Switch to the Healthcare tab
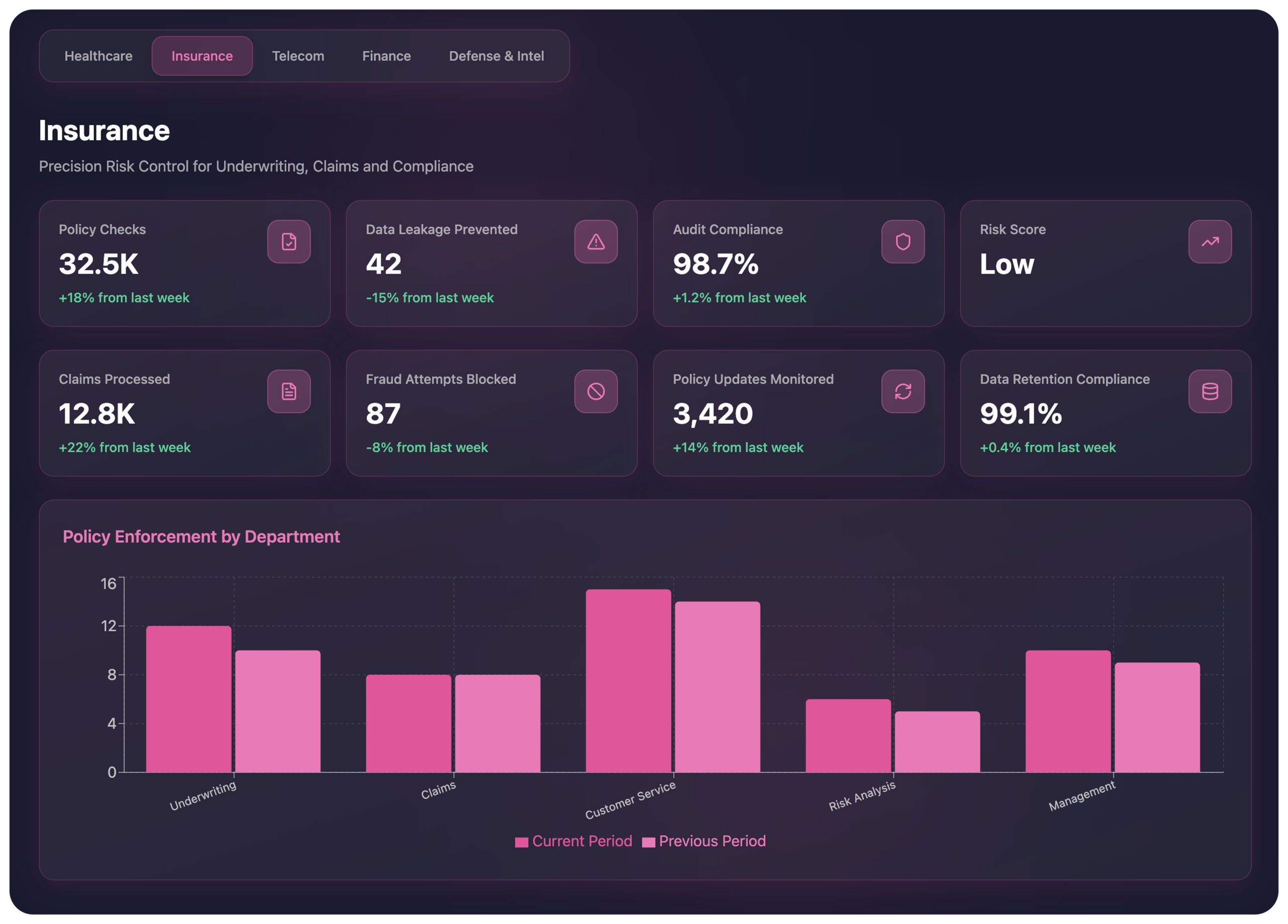 [98, 56]
